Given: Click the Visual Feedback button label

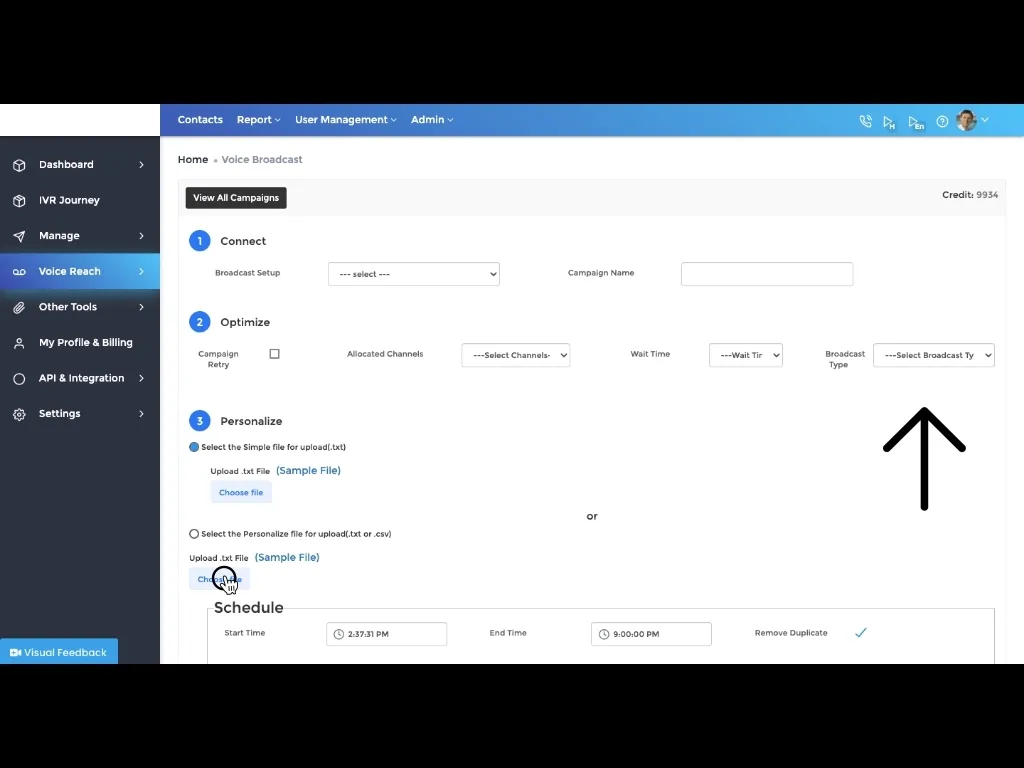Looking at the screenshot, I should tap(65, 652).
